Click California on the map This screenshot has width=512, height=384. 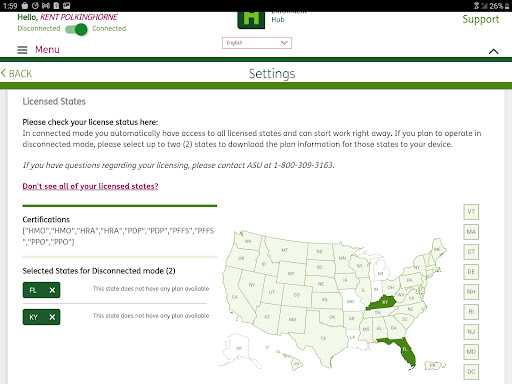[235, 297]
